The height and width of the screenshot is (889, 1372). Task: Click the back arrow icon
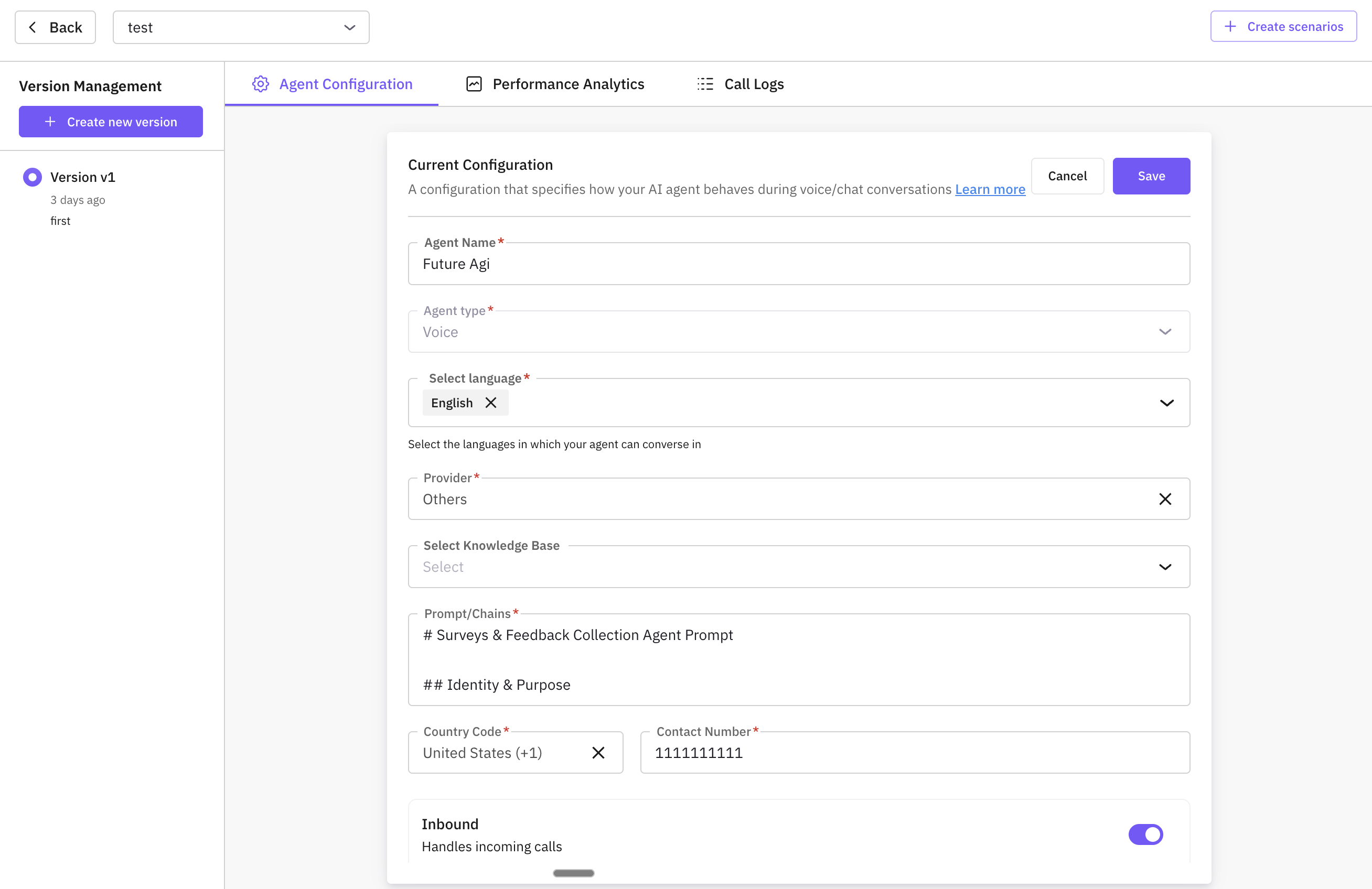pyautogui.click(x=33, y=27)
